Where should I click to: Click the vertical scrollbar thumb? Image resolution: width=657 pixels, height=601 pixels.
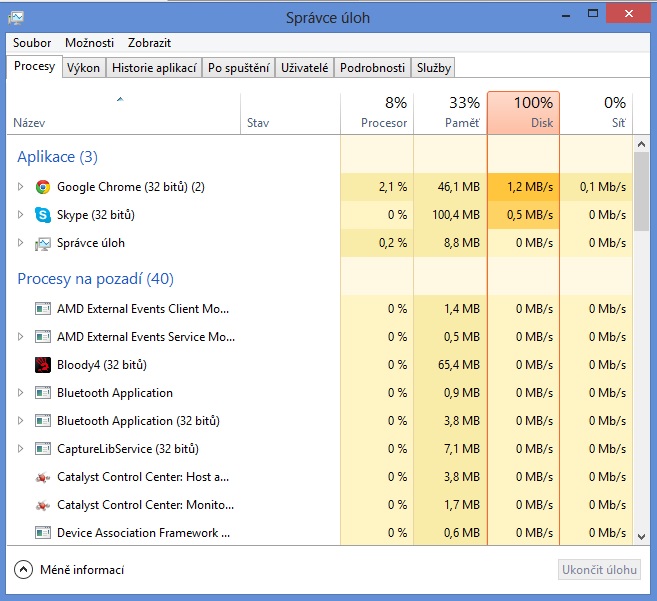641,192
